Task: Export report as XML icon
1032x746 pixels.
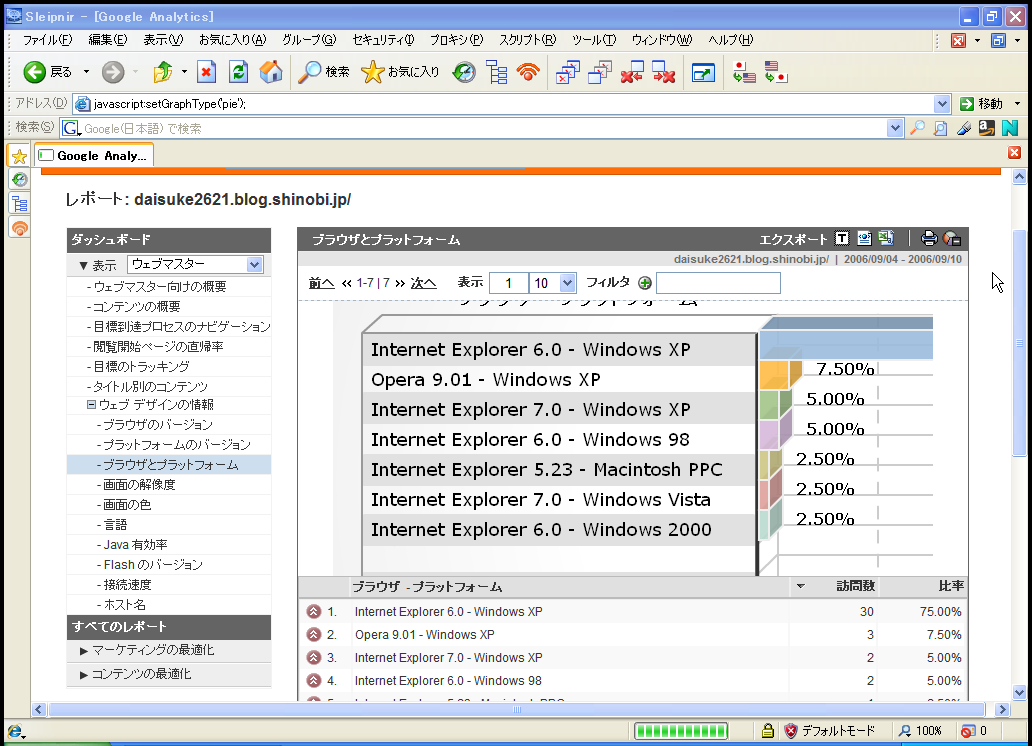Action: (x=864, y=238)
